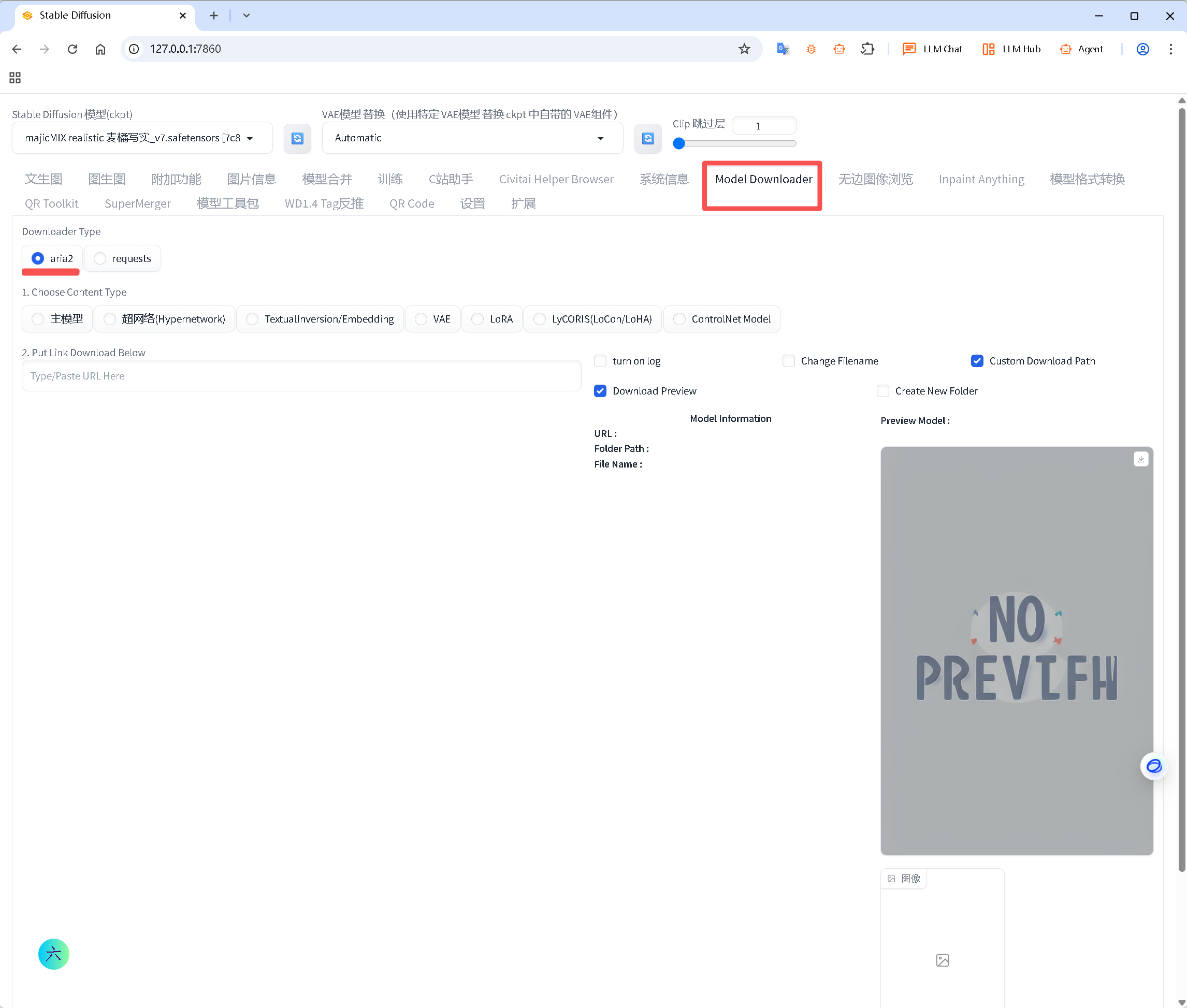The width and height of the screenshot is (1187, 1008).
Task: Open the Google Translate extension icon
Action: (x=783, y=49)
